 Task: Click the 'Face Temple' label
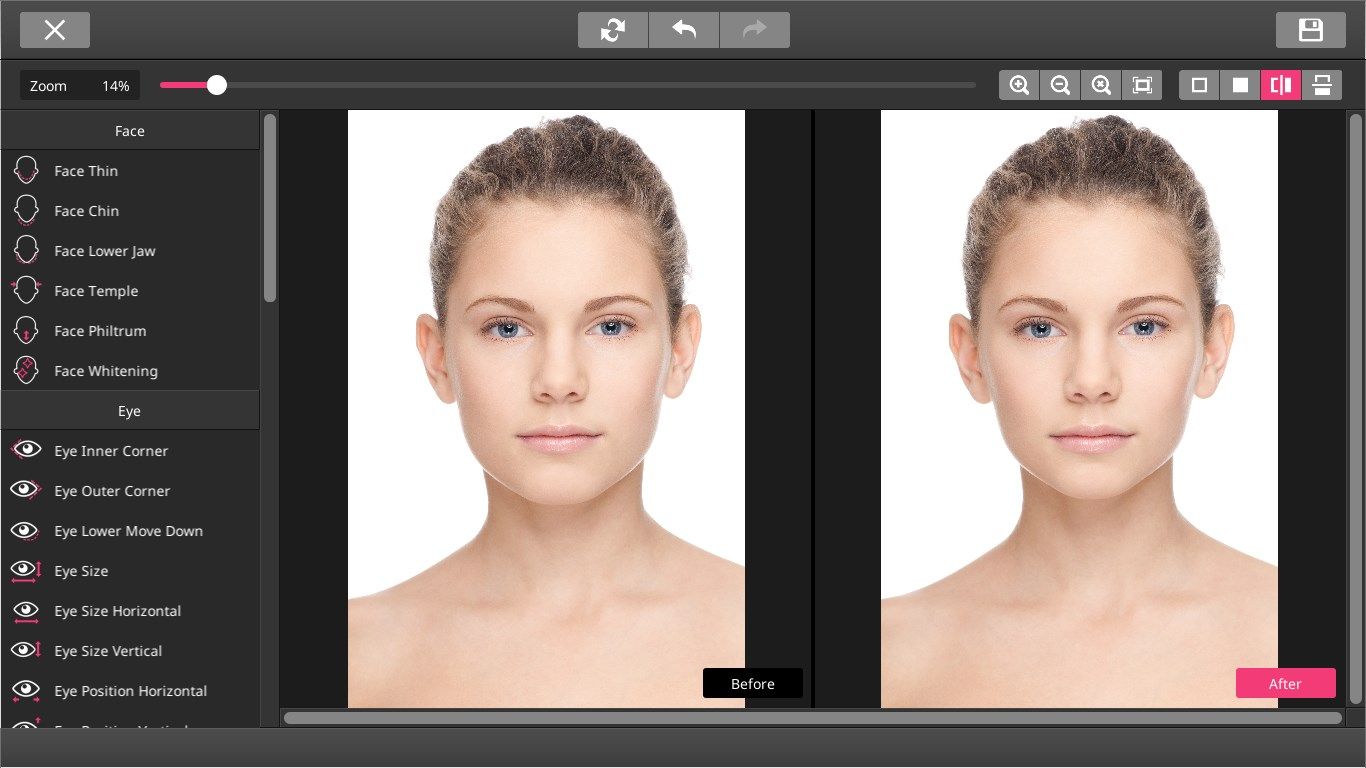pos(96,291)
